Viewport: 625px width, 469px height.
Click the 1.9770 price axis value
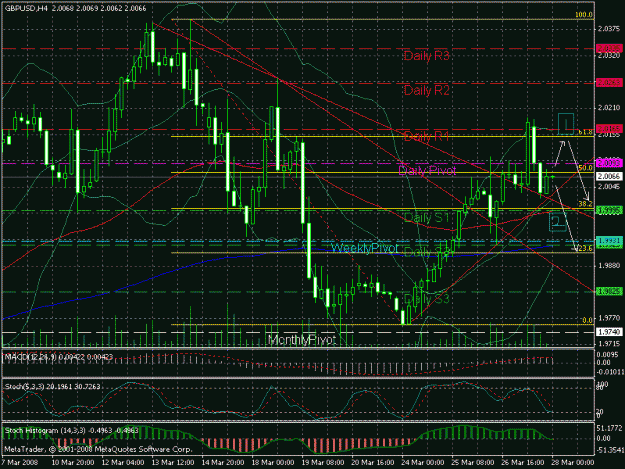[x=609, y=318]
